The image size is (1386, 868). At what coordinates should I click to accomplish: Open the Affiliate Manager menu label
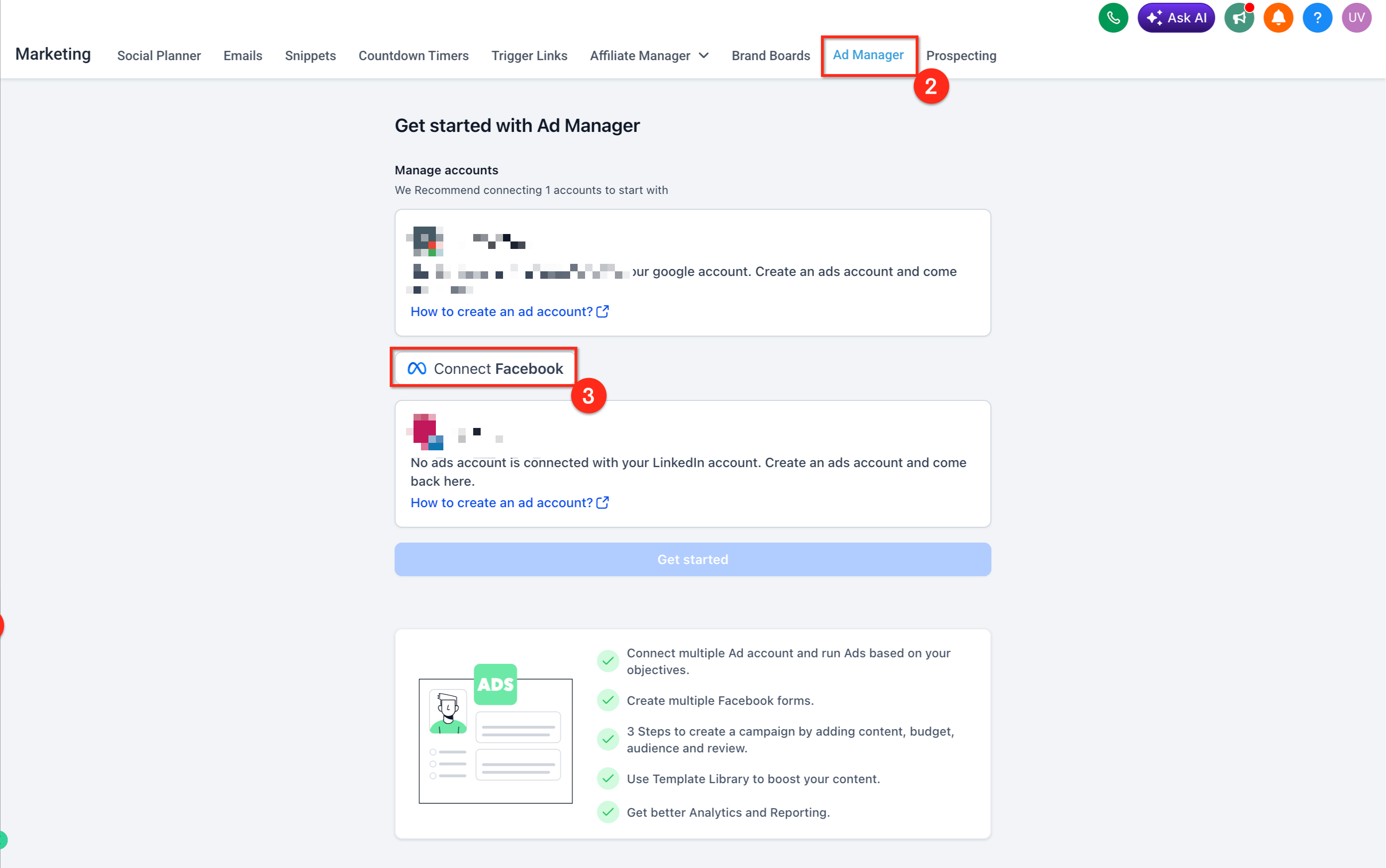click(x=640, y=55)
